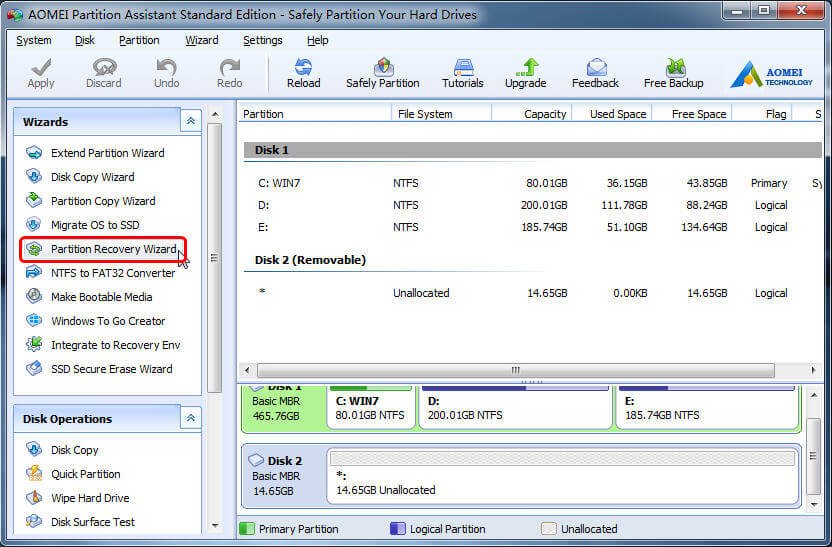The image size is (832, 547).
Task: Select D: 200.01GB NTFS block in disk map
Action: pyautogui.click(x=516, y=407)
